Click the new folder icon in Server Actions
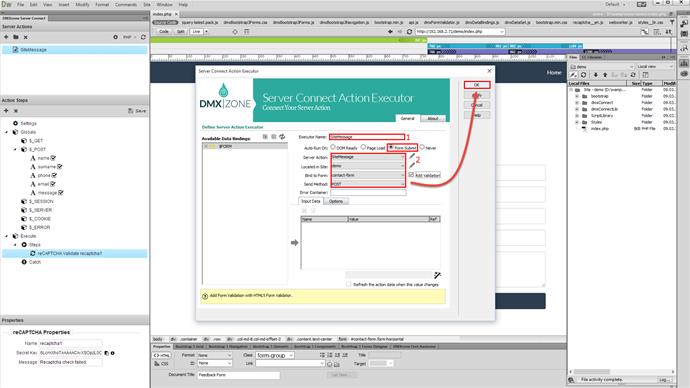 tap(16, 37)
